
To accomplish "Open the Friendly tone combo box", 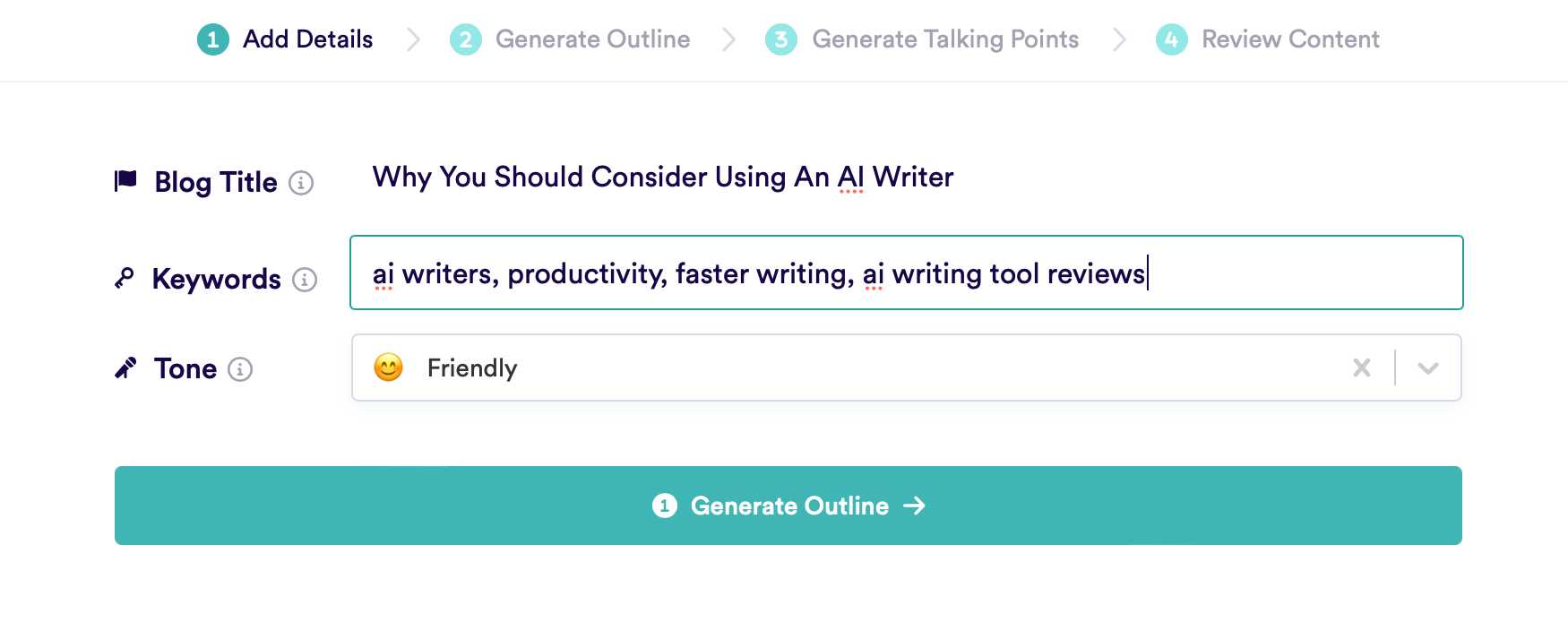I will tap(907, 368).
